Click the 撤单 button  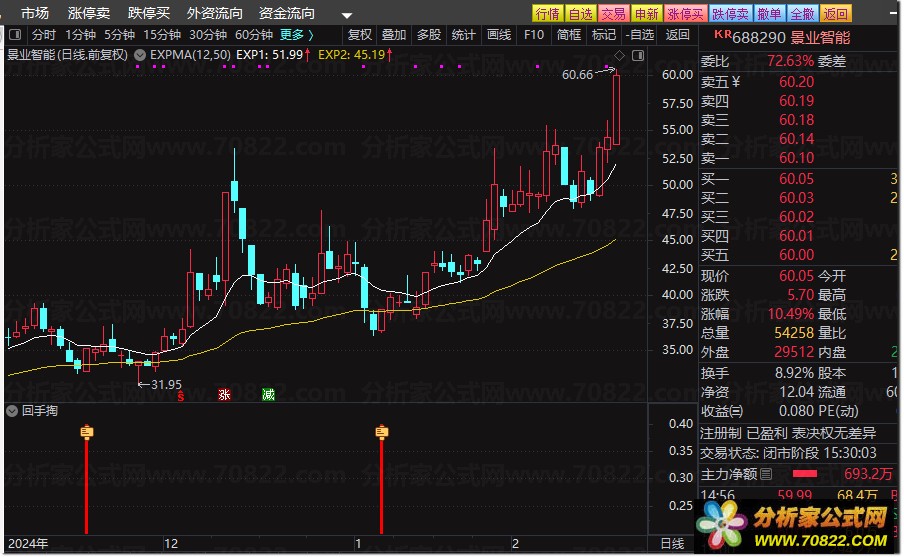769,14
